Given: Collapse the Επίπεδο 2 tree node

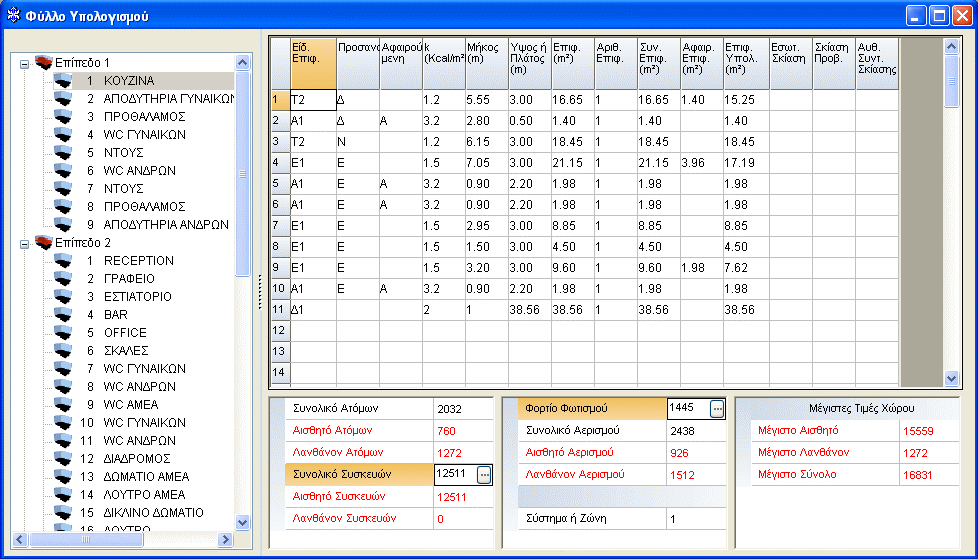Looking at the screenshot, I should click(x=24, y=243).
